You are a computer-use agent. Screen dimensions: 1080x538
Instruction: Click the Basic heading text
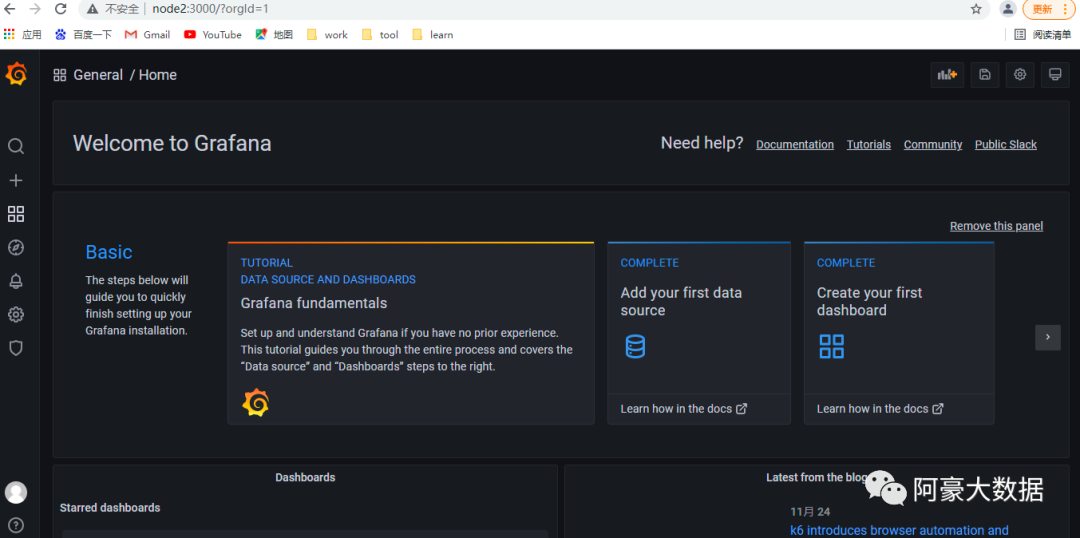[x=109, y=252]
